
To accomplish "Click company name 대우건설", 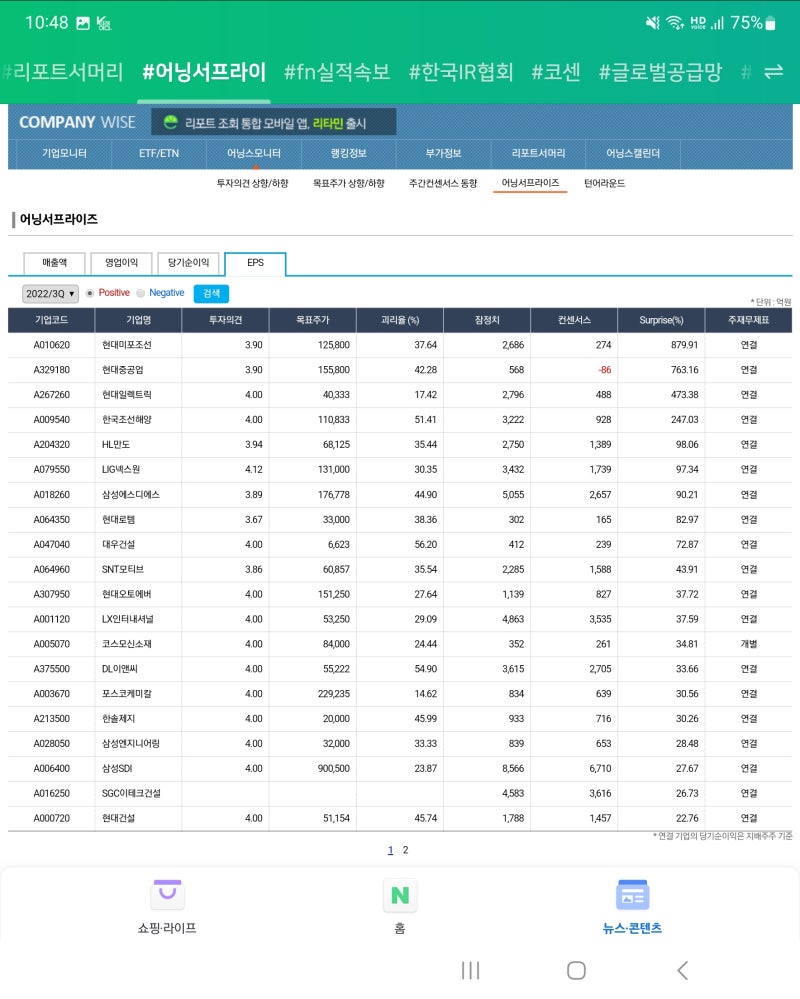I will pyautogui.click(x=118, y=545).
